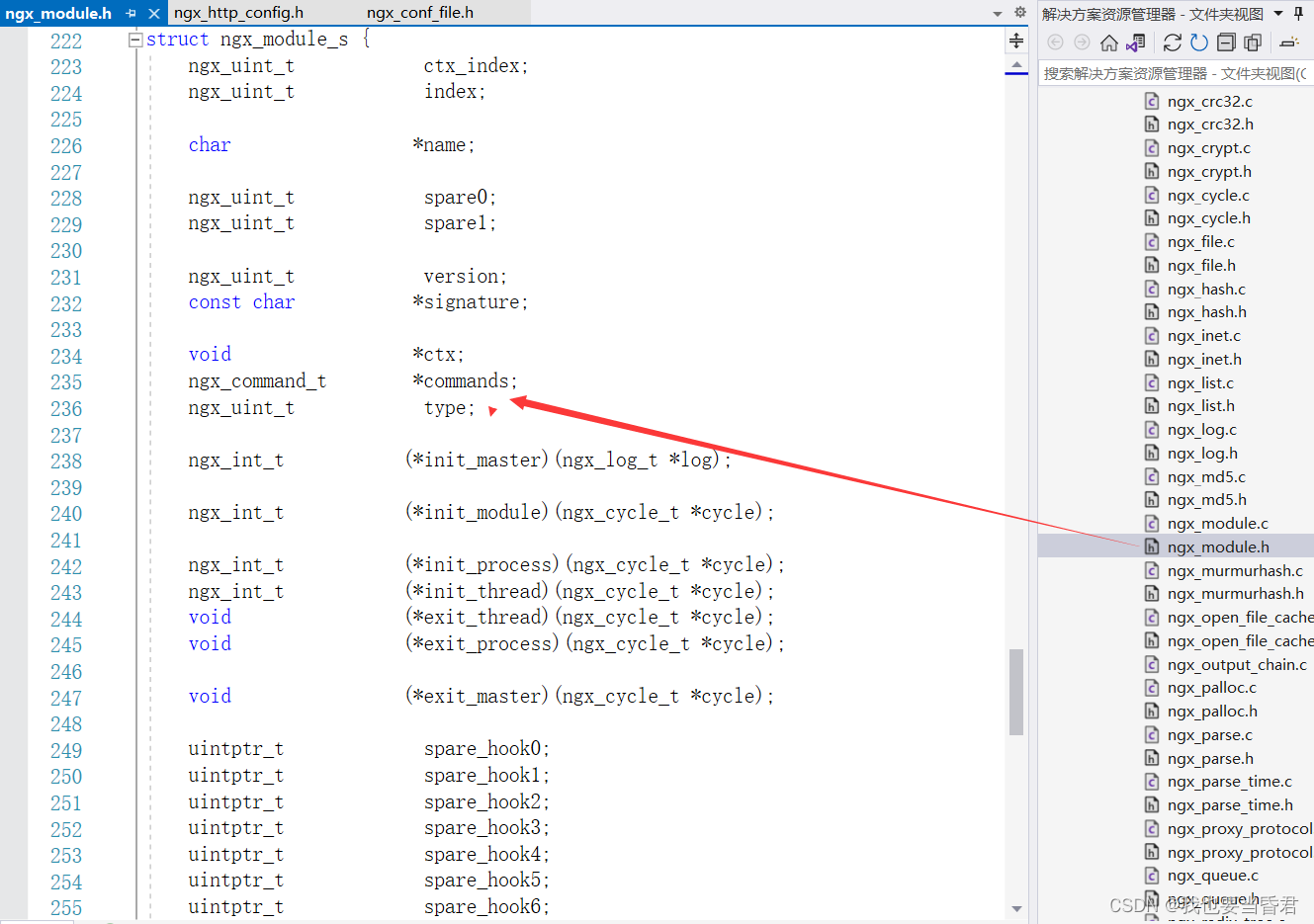Click the Solution Explorer search field
1314x924 pixels.
(x=1176, y=74)
